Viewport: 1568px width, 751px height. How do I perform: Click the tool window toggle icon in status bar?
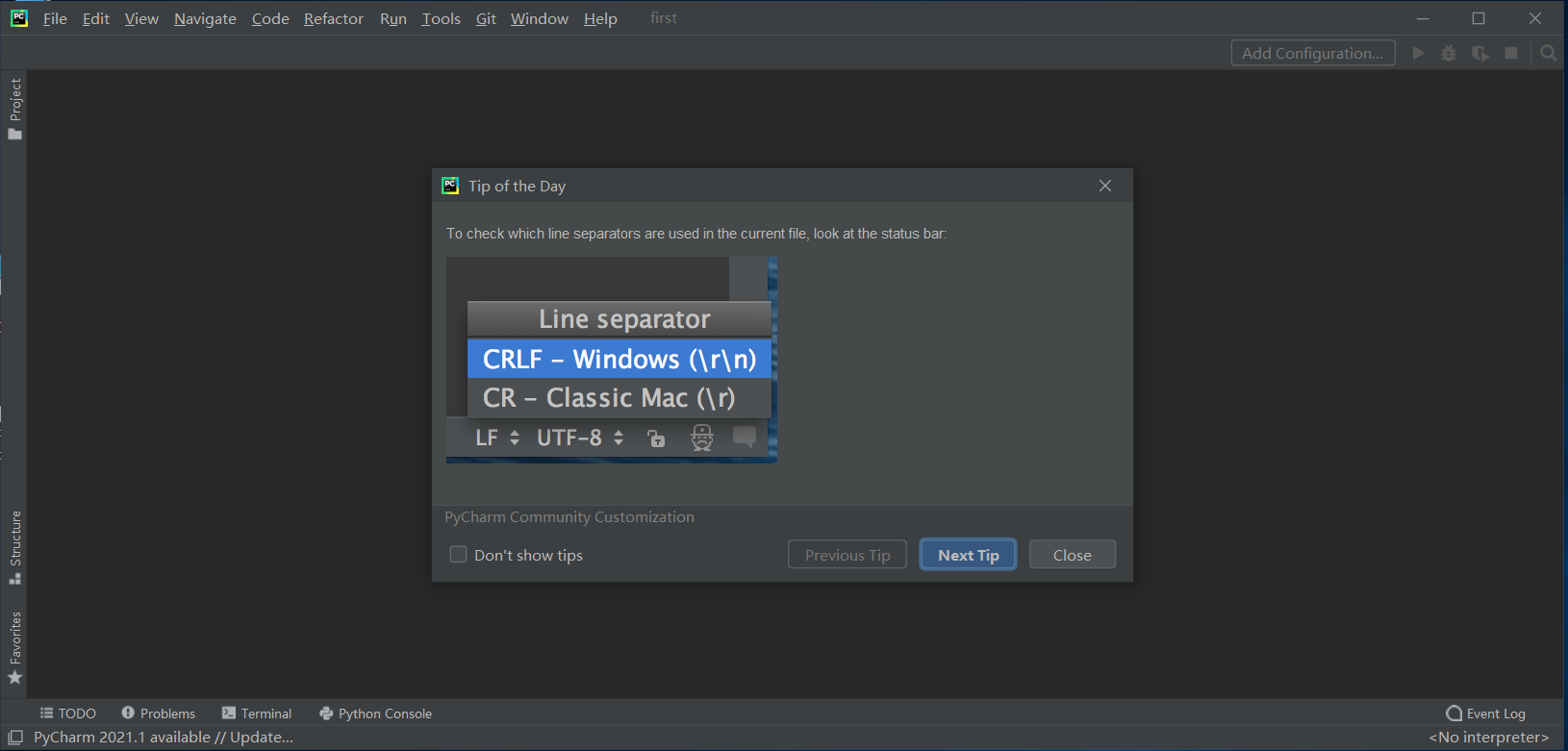pos(15,738)
